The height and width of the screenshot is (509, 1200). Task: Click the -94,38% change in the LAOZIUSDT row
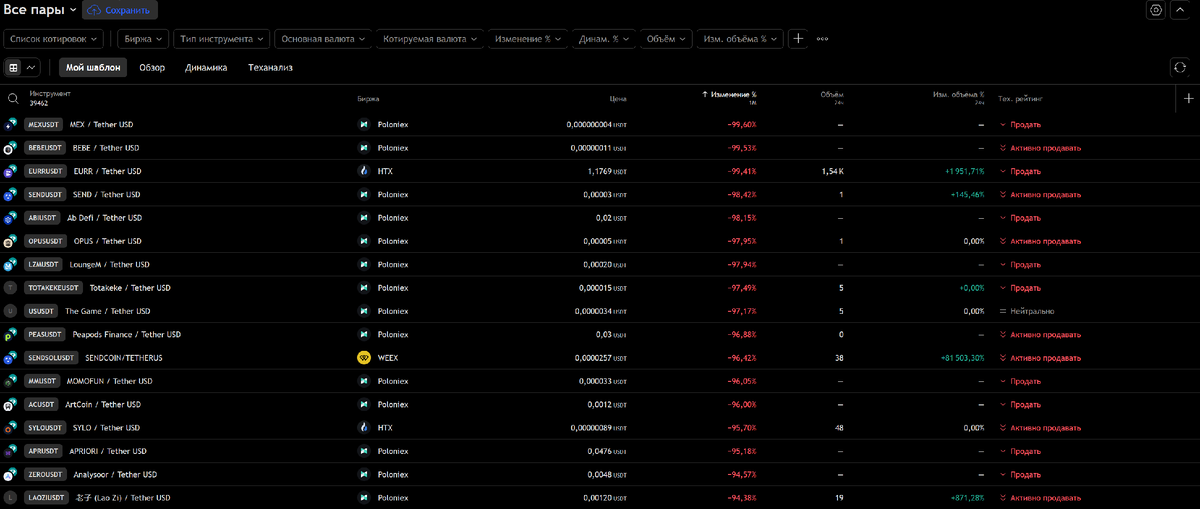(741, 497)
